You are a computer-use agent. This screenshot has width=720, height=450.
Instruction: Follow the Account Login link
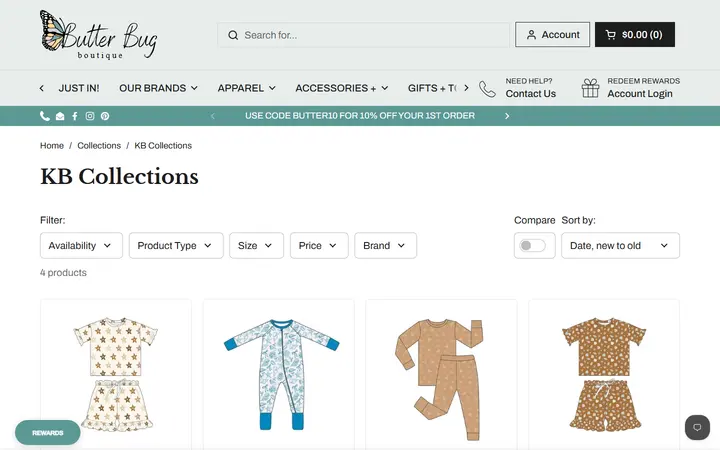coord(640,94)
